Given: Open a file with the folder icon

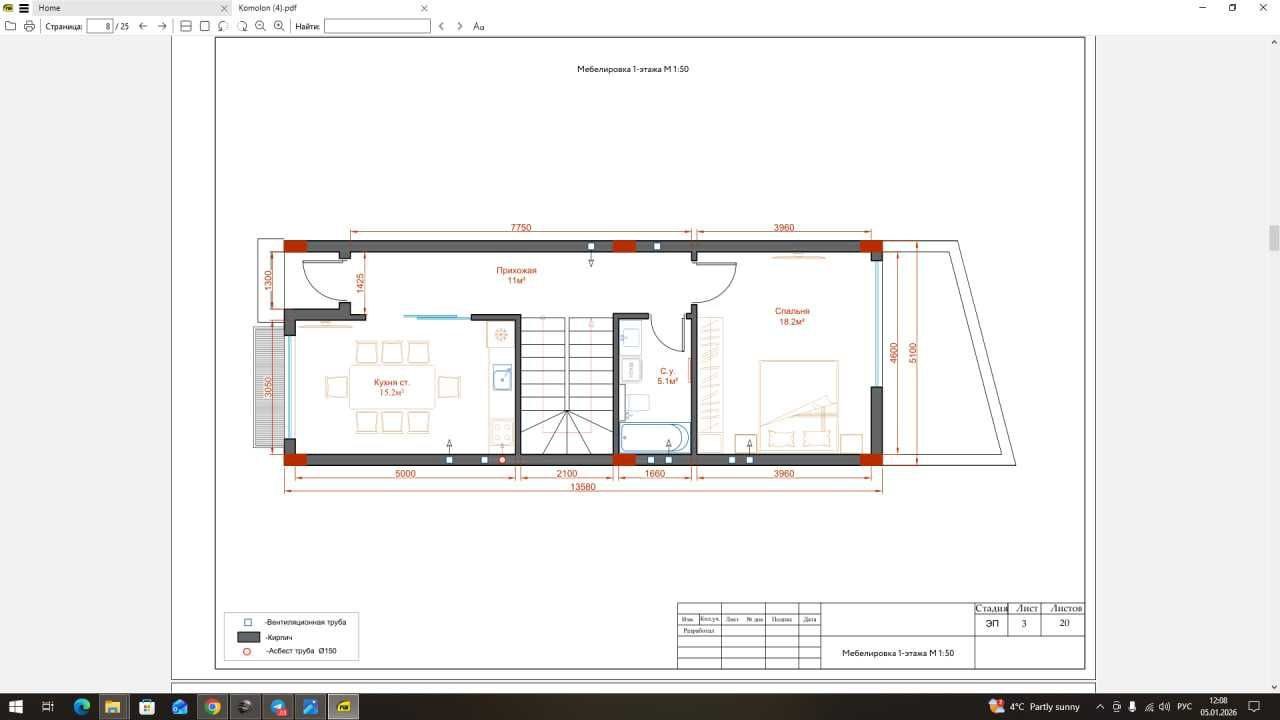Looking at the screenshot, I should coord(10,26).
